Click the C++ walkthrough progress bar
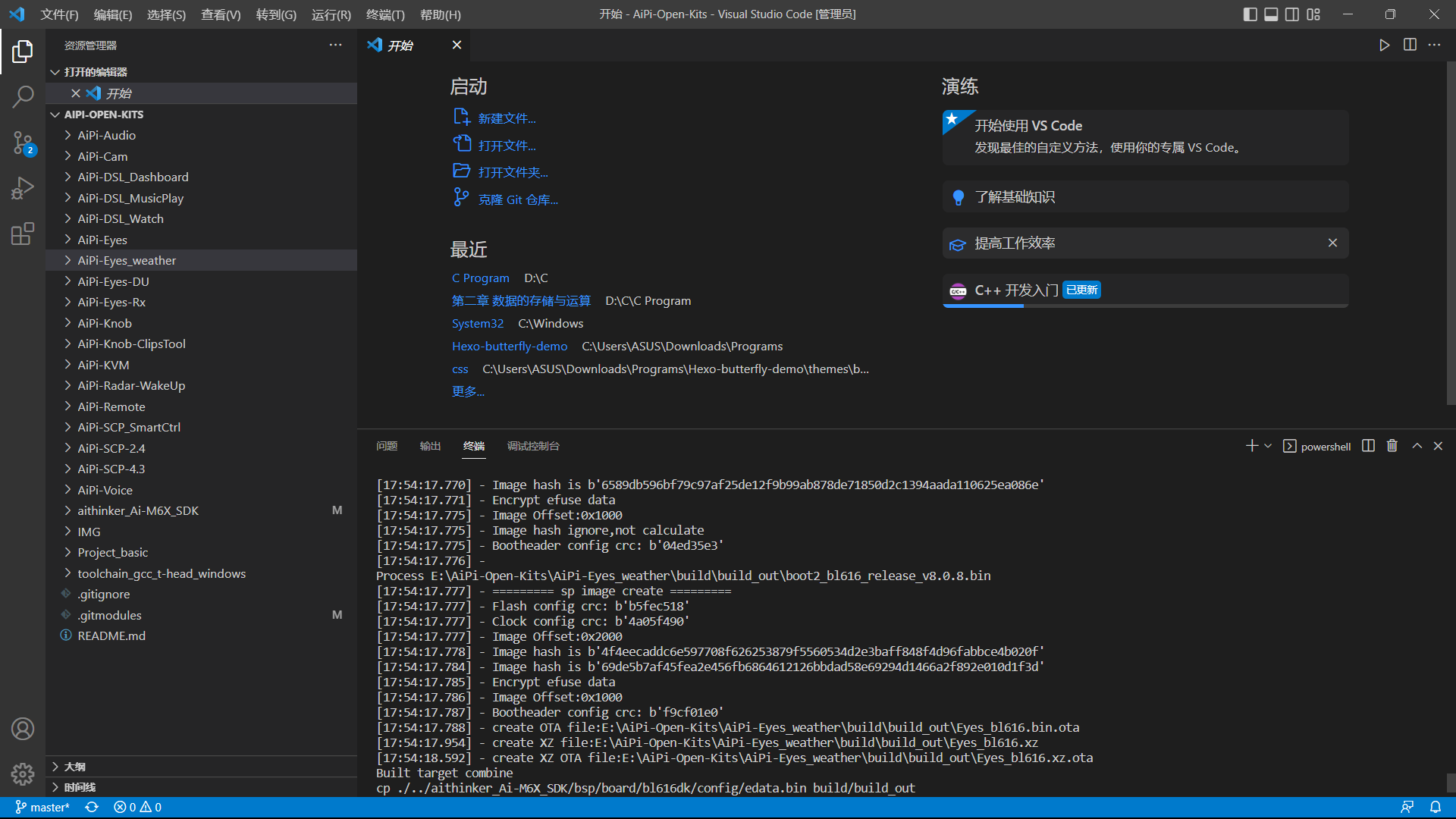This screenshot has height=819, width=1456. tap(1145, 306)
